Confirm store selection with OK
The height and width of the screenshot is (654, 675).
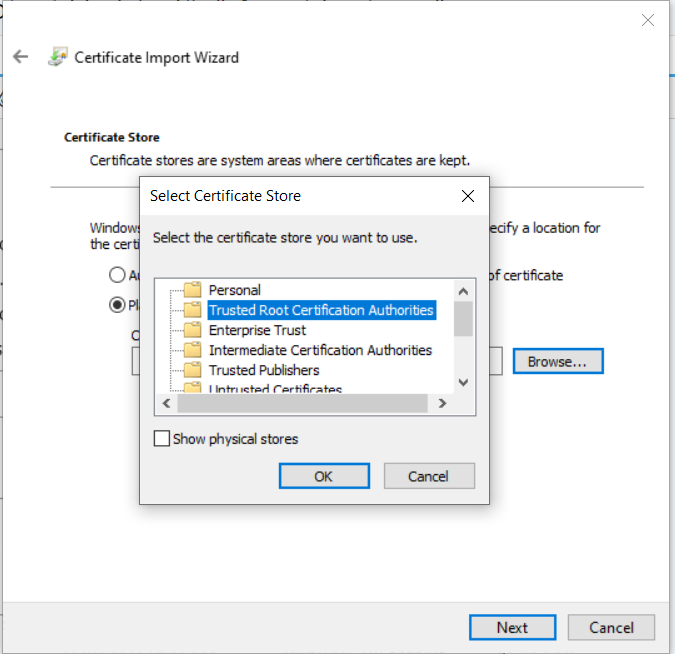click(x=324, y=476)
